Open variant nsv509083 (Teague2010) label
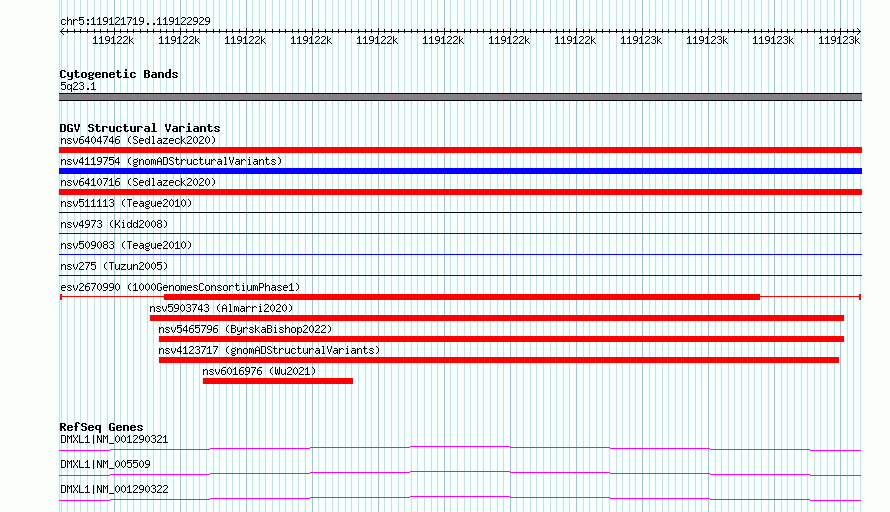890x512 pixels. tap(126, 245)
